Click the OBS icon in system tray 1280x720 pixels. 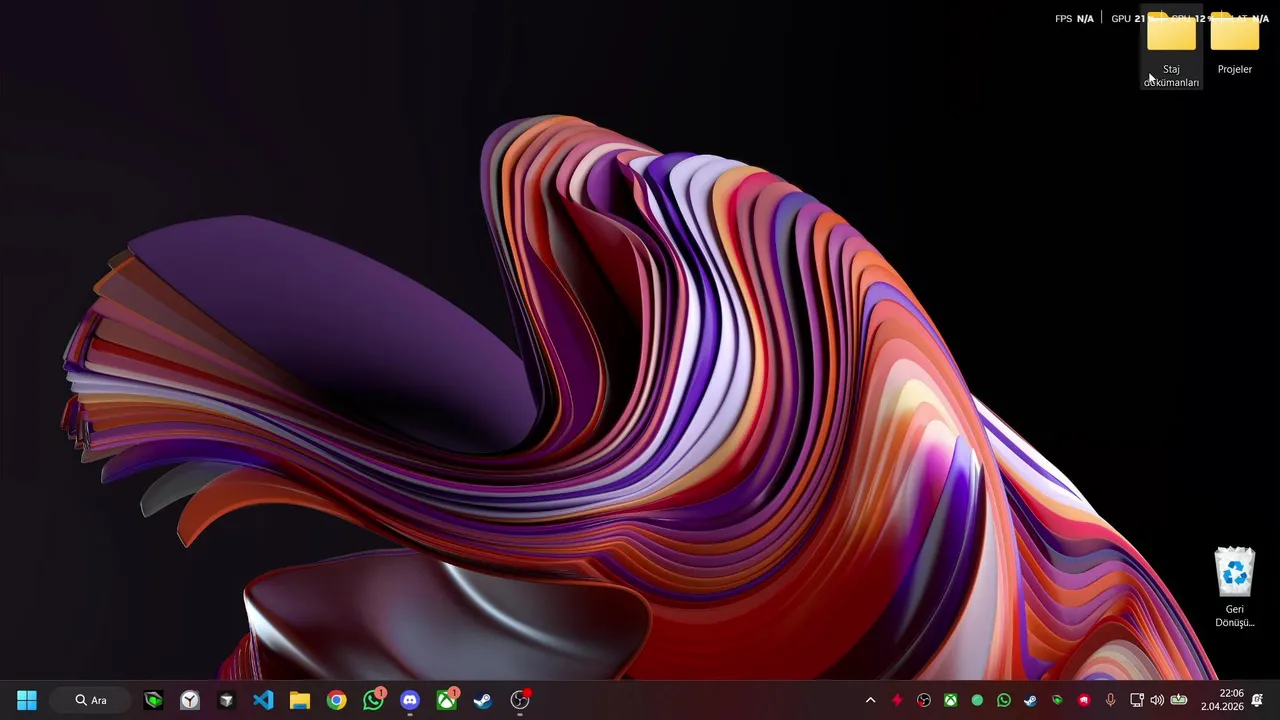[x=924, y=700]
